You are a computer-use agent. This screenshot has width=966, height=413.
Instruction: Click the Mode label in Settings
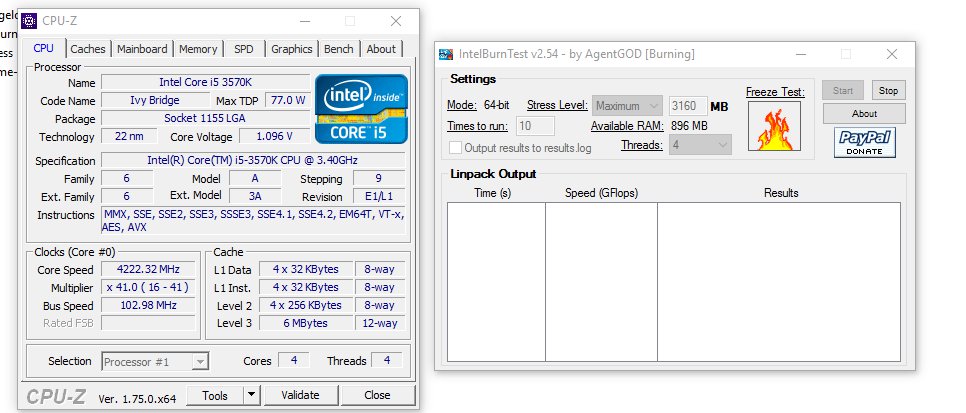(x=462, y=105)
